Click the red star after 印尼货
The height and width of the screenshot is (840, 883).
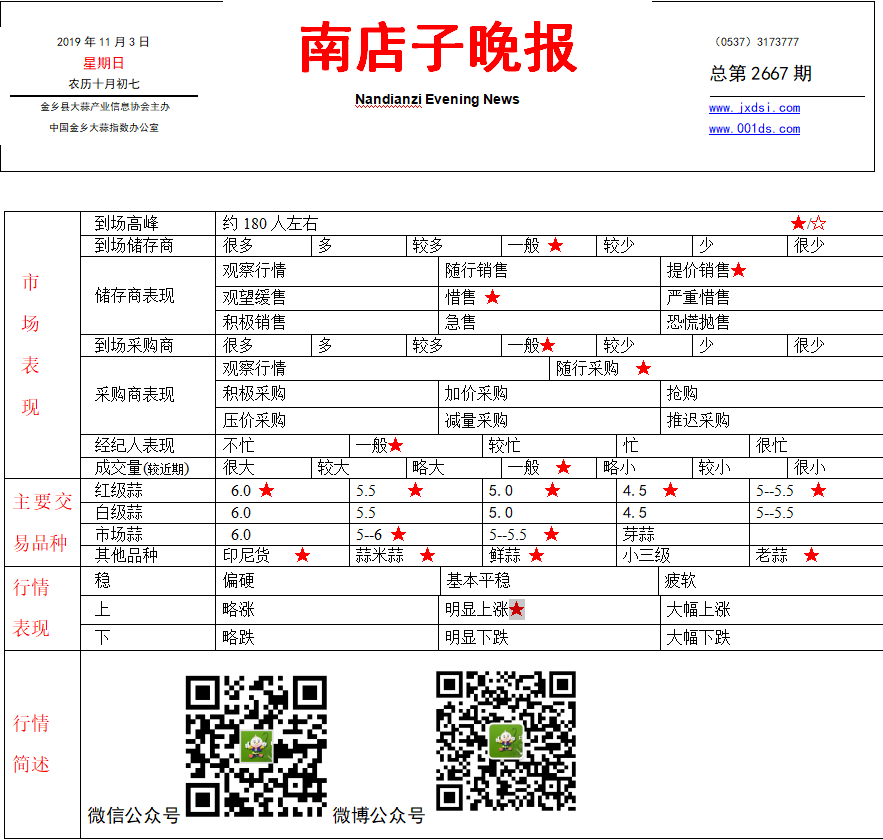tap(302, 555)
